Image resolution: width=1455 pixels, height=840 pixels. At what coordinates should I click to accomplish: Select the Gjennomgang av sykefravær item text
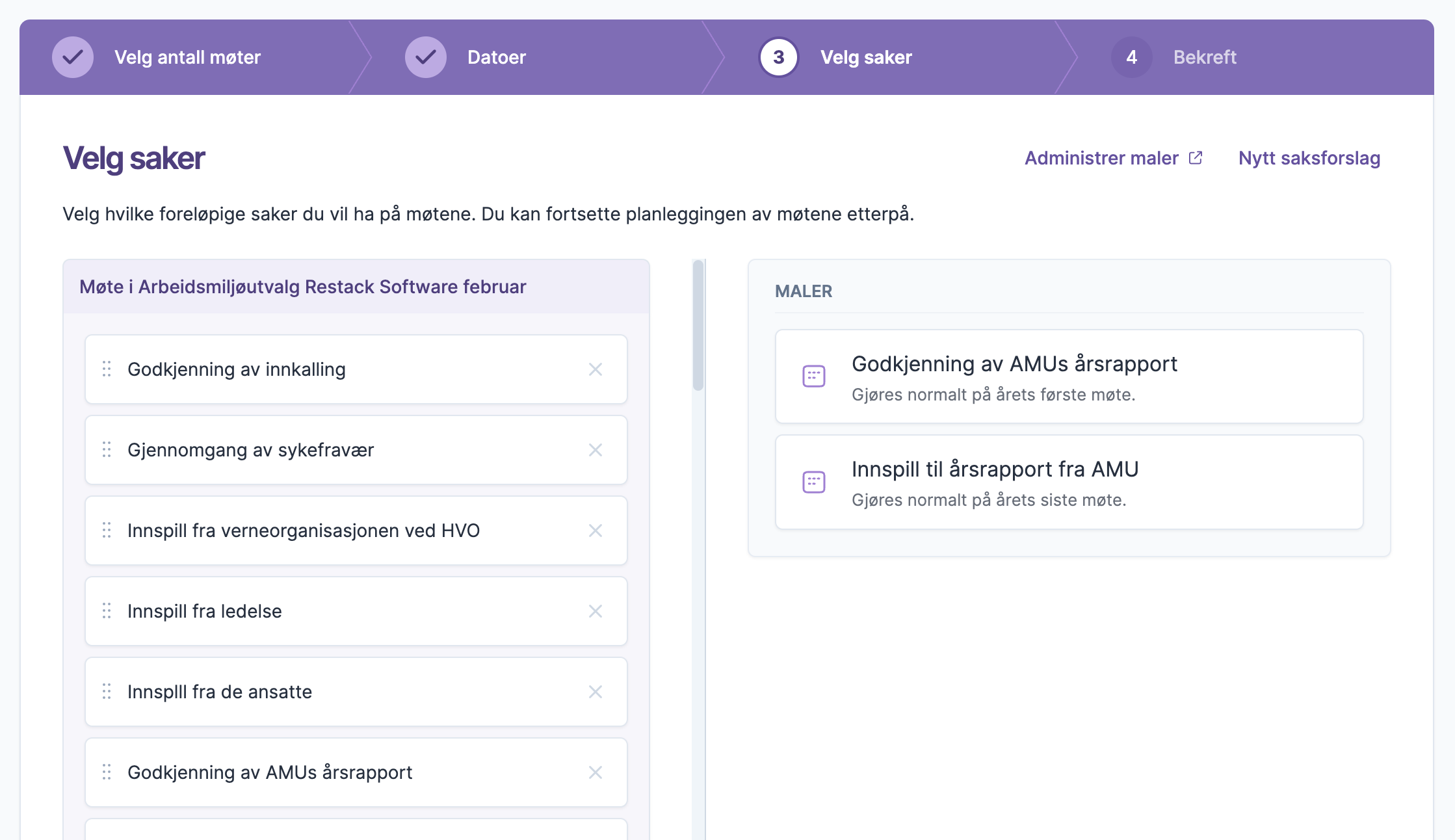click(x=251, y=450)
